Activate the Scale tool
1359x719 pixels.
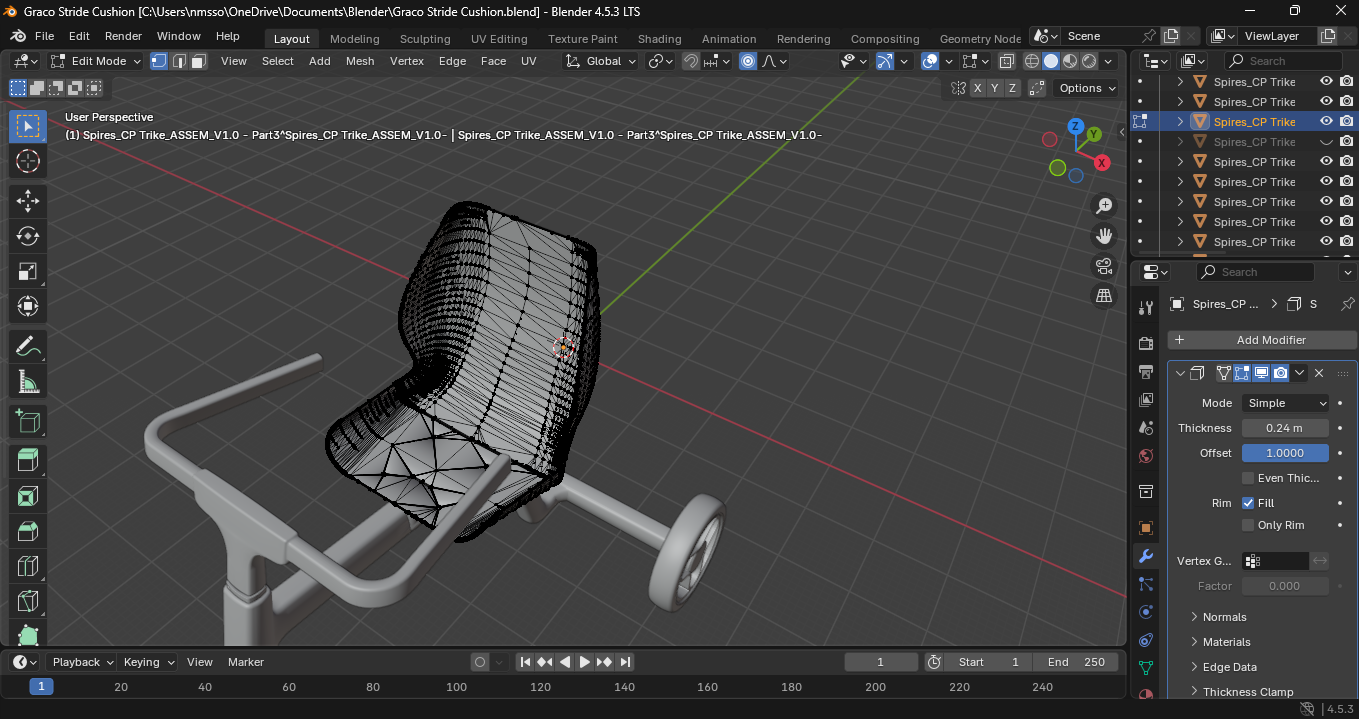[28, 271]
